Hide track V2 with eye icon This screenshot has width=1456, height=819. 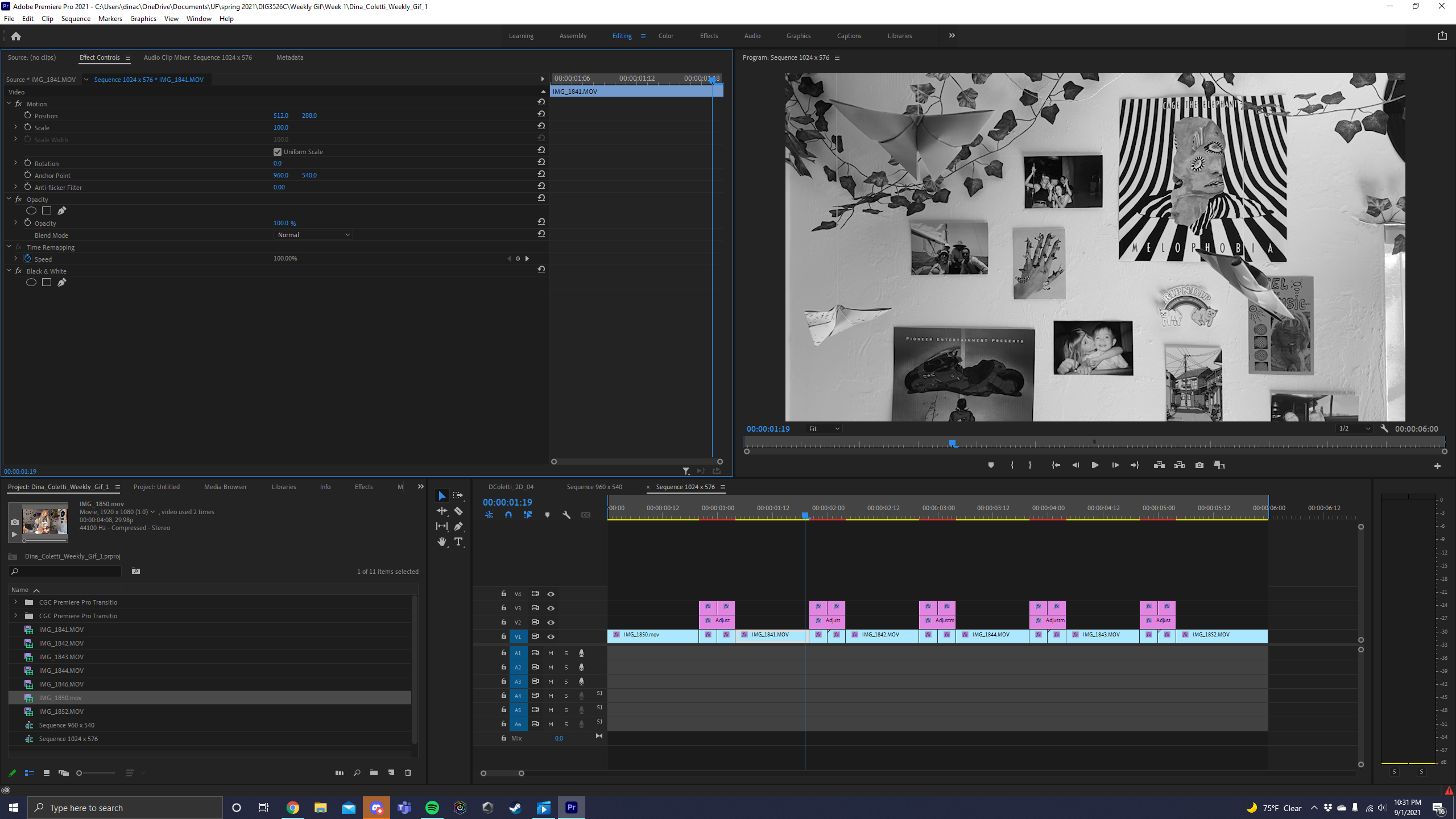[551, 622]
